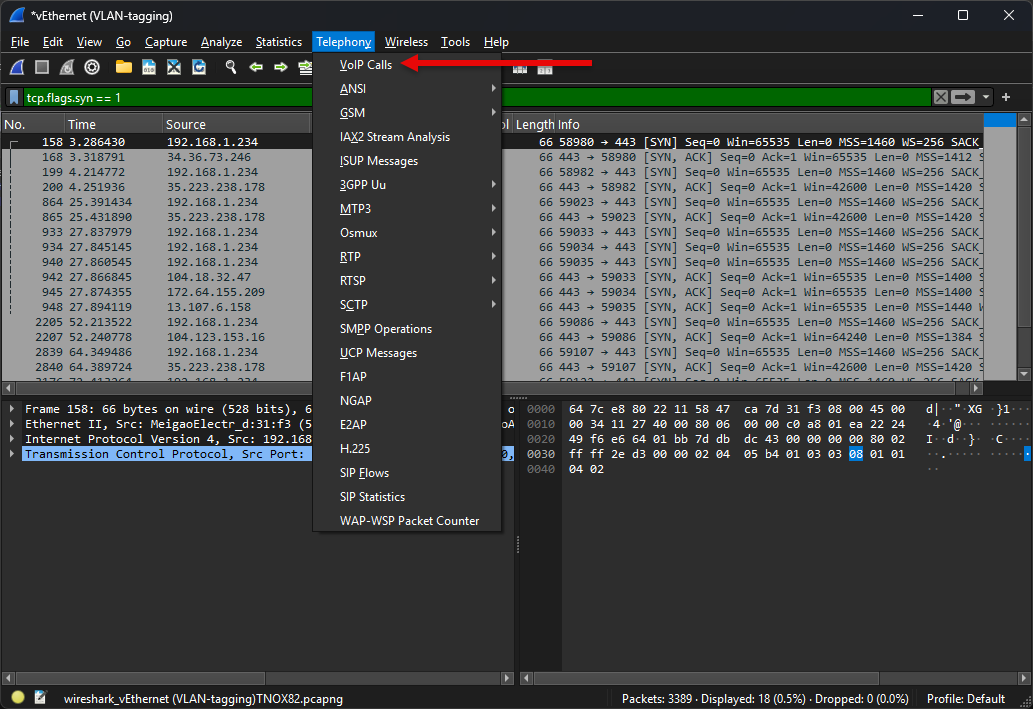
Task: Apply the display filter arrow button
Action: (x=963, y=97)
